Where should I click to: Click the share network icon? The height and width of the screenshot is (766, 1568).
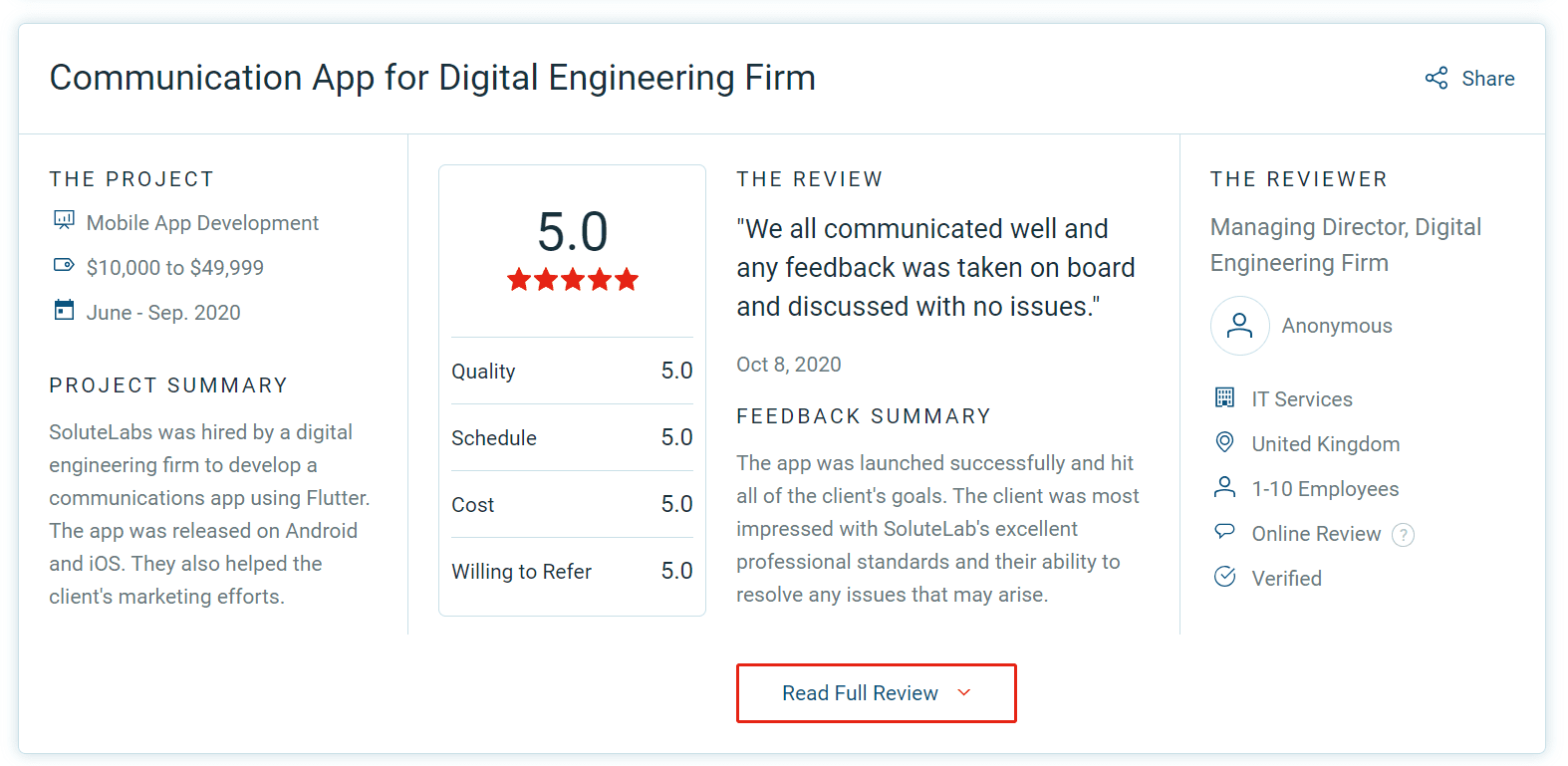[1436, 79]
